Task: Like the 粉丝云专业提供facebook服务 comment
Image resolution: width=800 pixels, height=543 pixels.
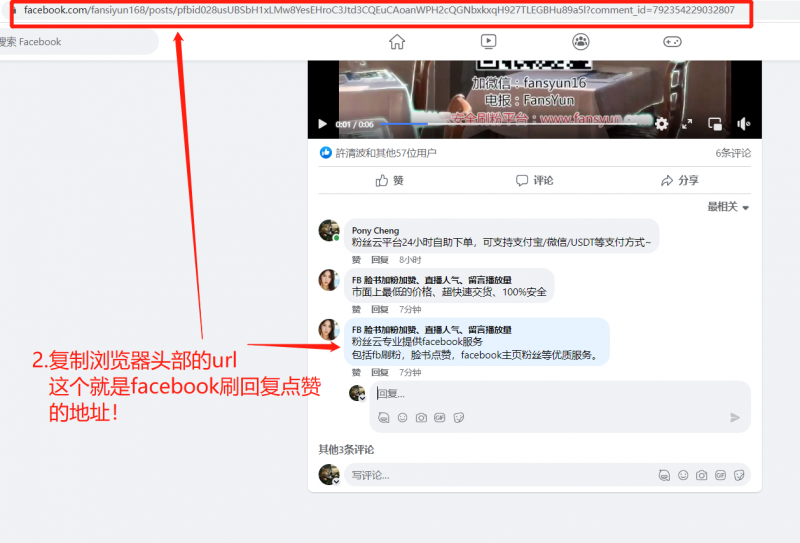Action: (x=356, y=373)
